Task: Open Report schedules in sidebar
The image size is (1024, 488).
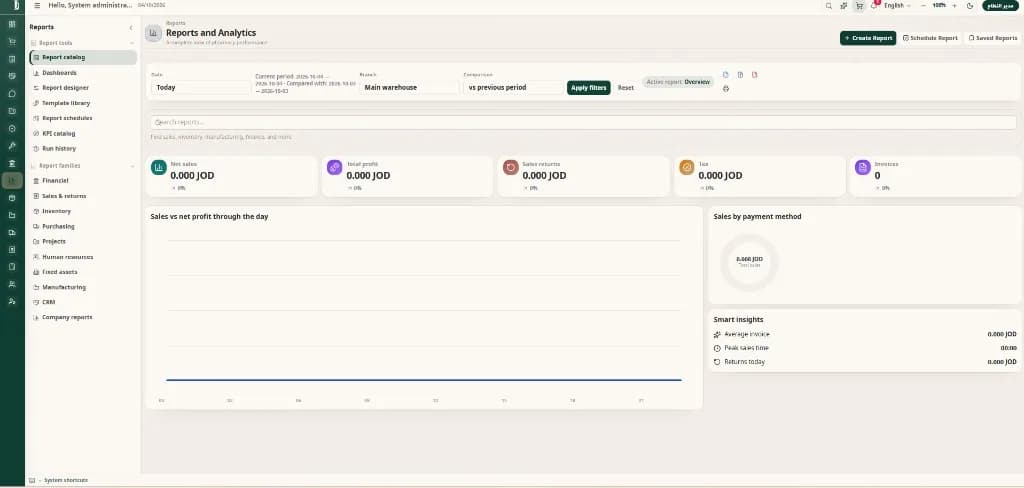Action: pos(83,118)
